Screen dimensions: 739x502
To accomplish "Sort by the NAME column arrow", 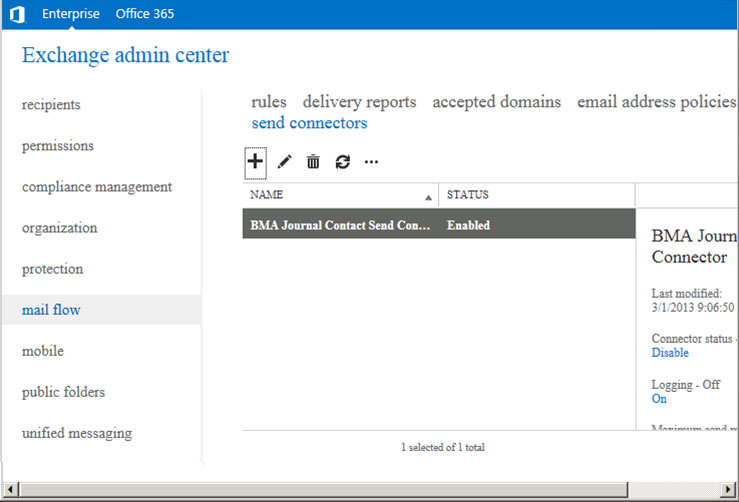I will [x=428, y=198].
